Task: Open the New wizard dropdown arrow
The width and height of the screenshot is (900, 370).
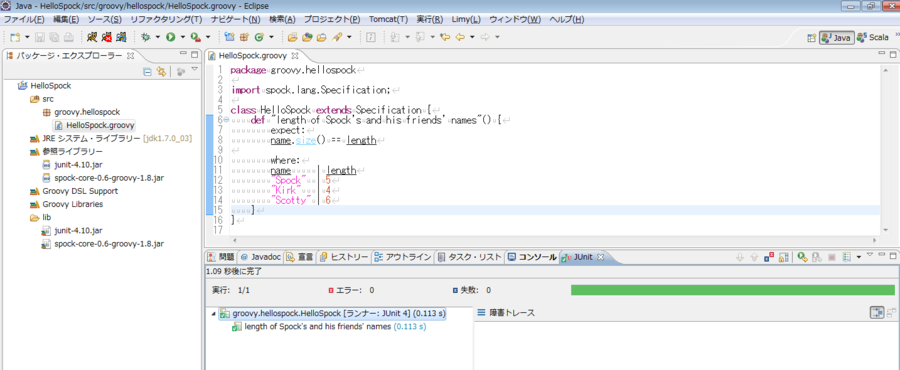Action: click(x=27, y=37)
